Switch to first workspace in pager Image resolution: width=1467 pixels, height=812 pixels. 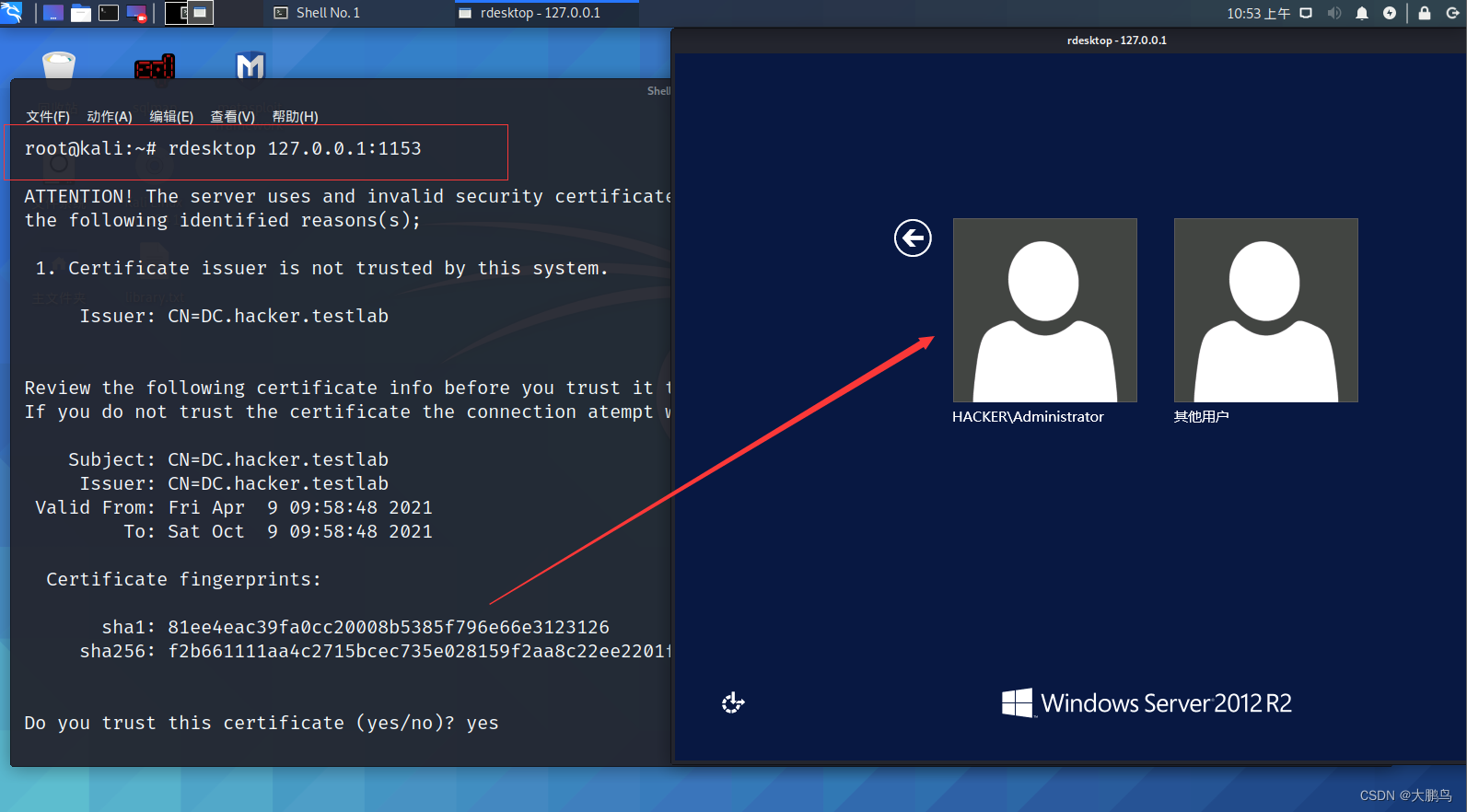(177, 13)
